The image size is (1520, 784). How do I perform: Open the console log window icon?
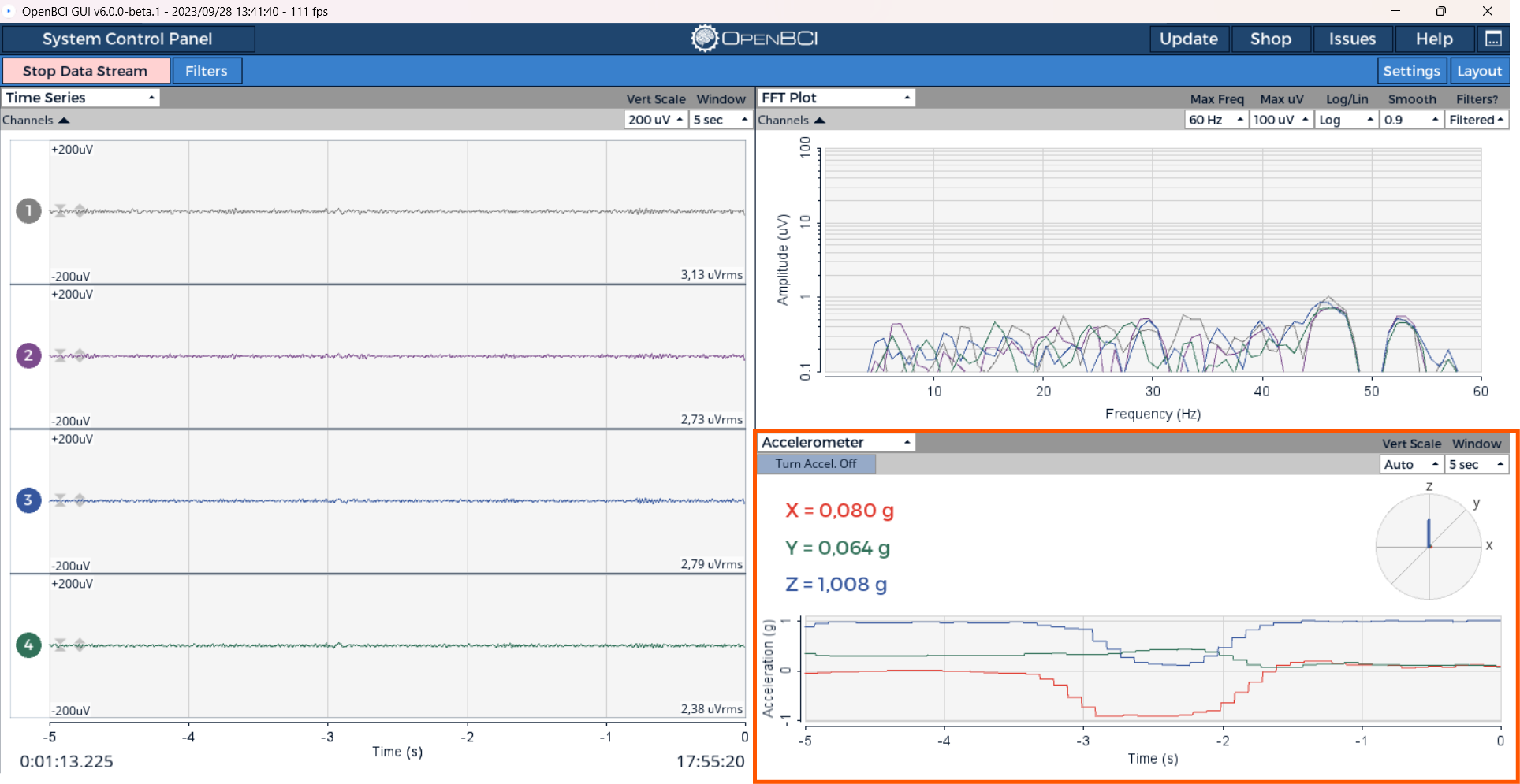click(1493, 39)
